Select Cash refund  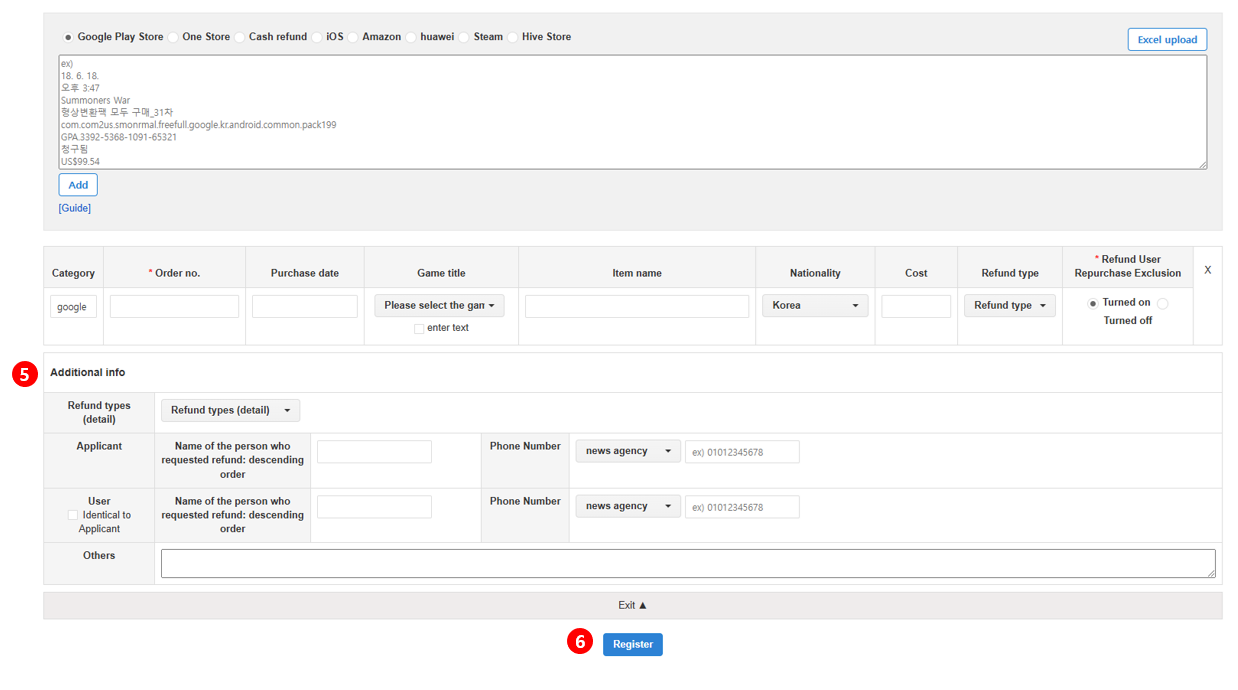coord(239,36)
